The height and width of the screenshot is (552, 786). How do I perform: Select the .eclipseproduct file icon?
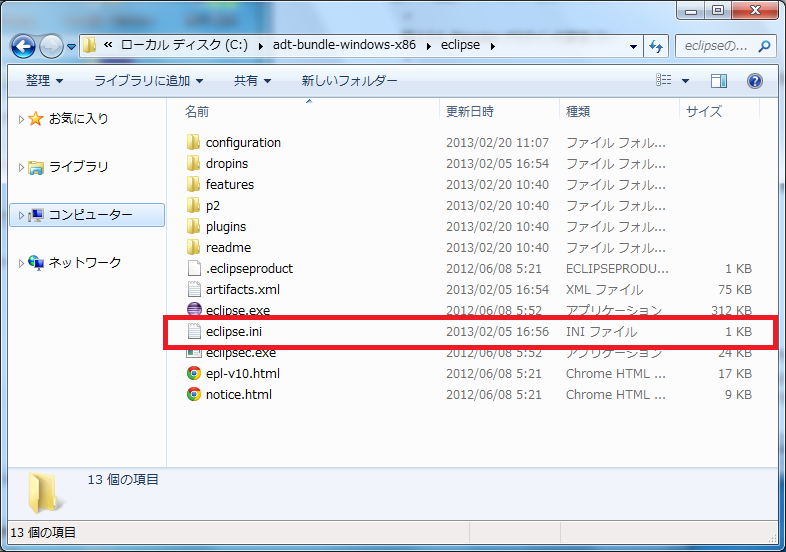[x=194, y=269]
